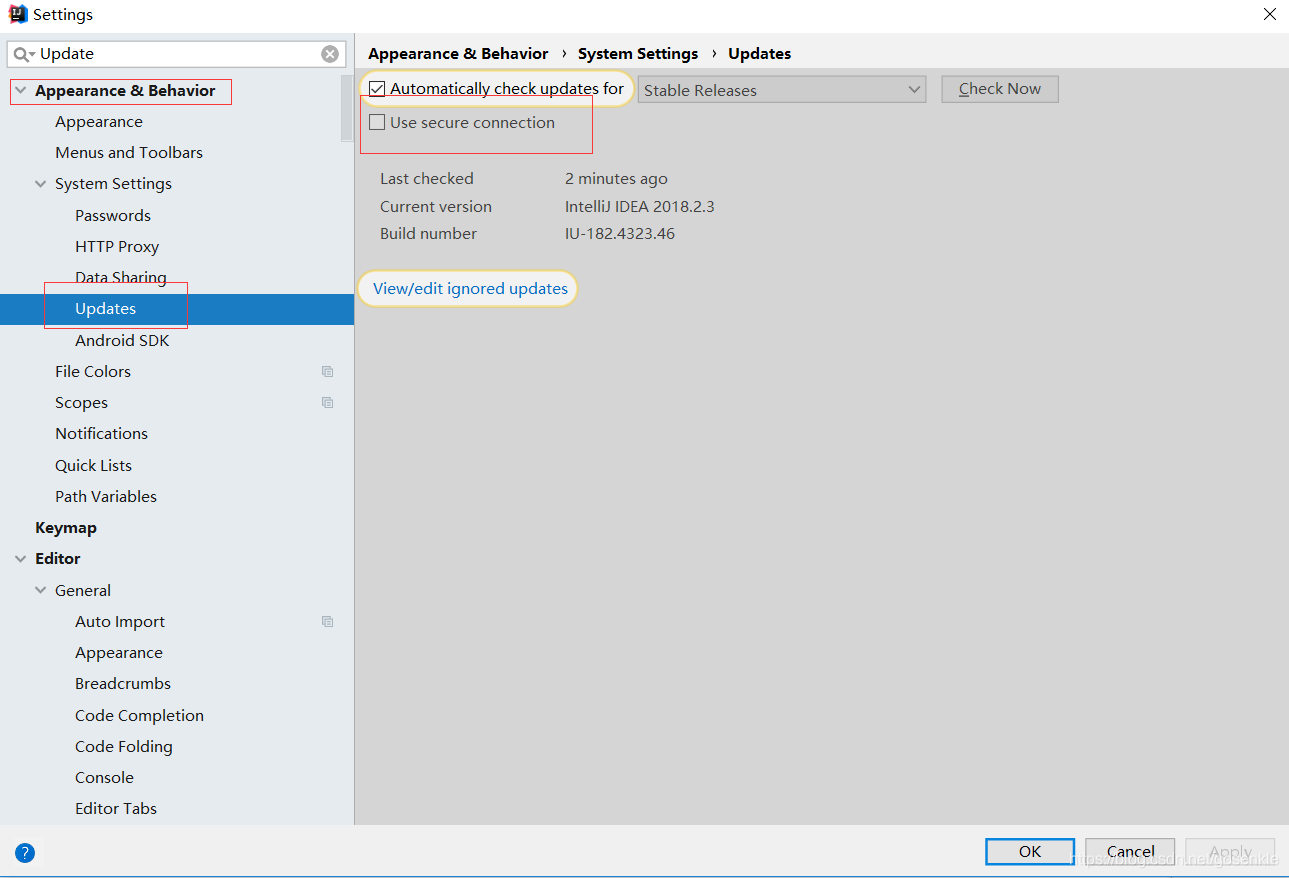The height and width of the screenshot is (878, 1289).
Task: Click the project-level icon beside Scopes
Action: point(327,402)
